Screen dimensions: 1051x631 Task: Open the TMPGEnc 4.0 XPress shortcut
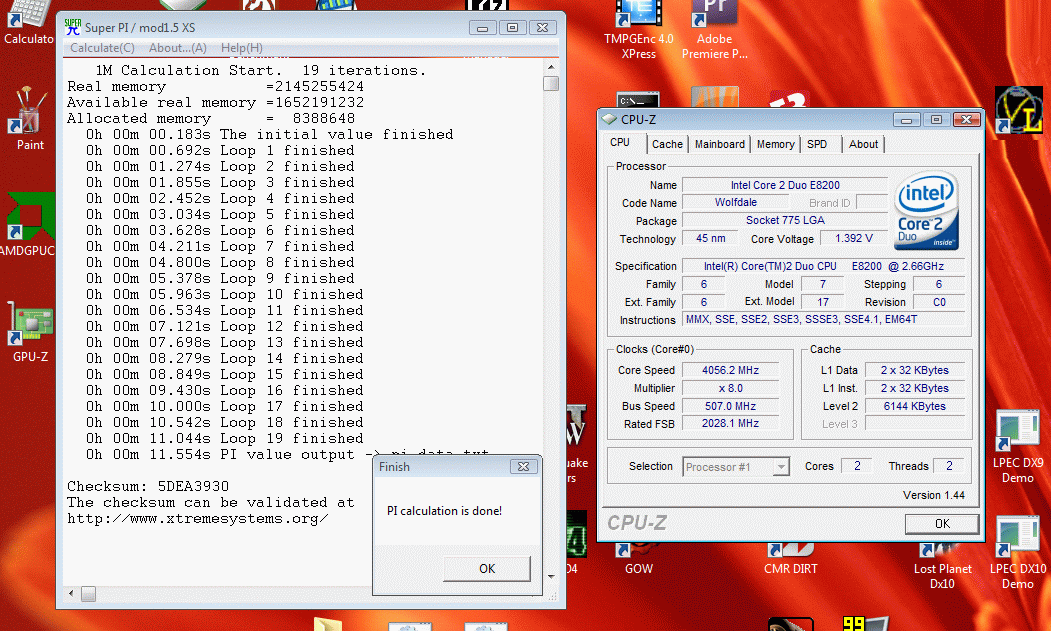(x=638, y=30)
